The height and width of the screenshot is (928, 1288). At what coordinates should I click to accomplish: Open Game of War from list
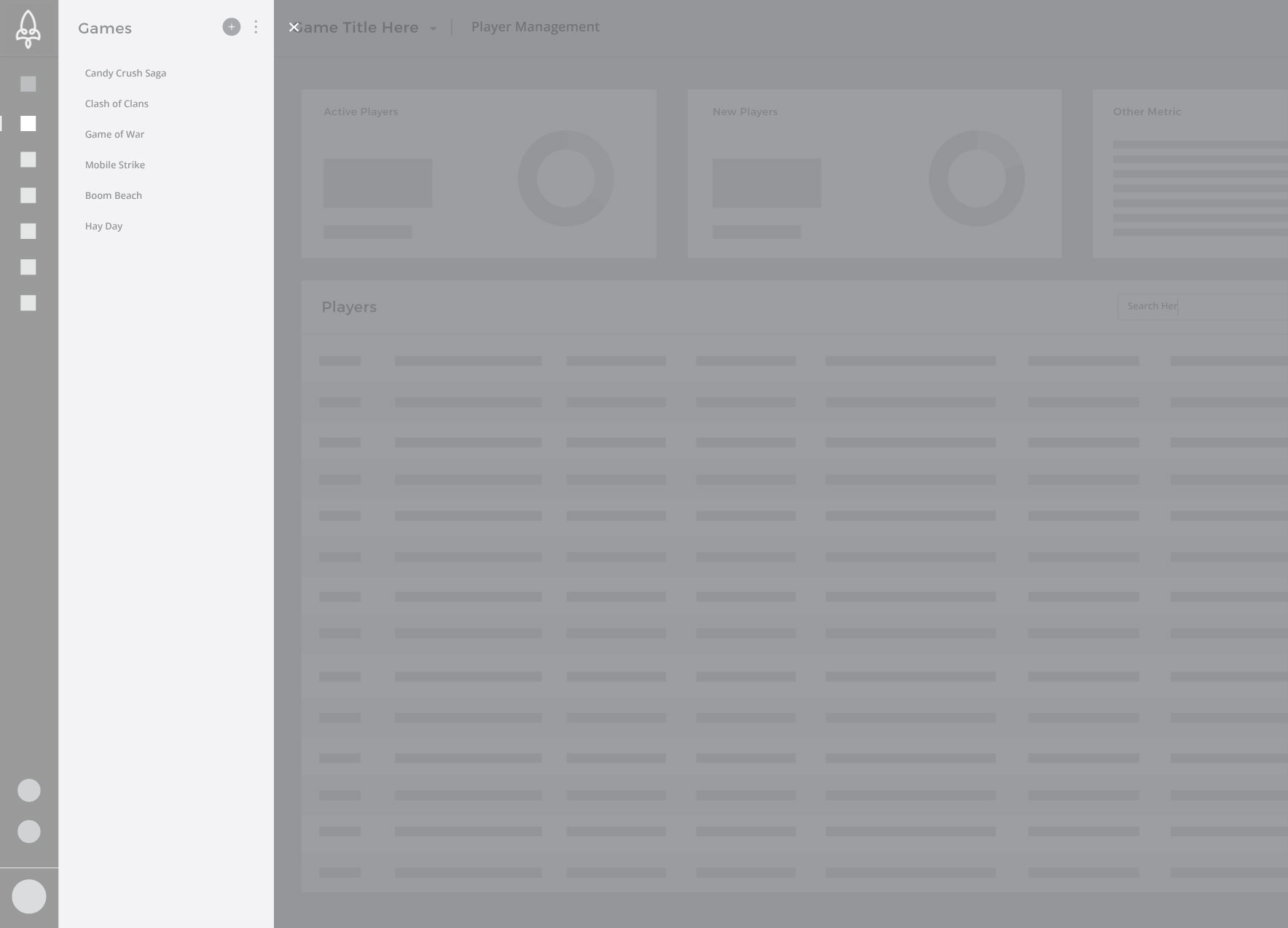(x=114, y=134)
